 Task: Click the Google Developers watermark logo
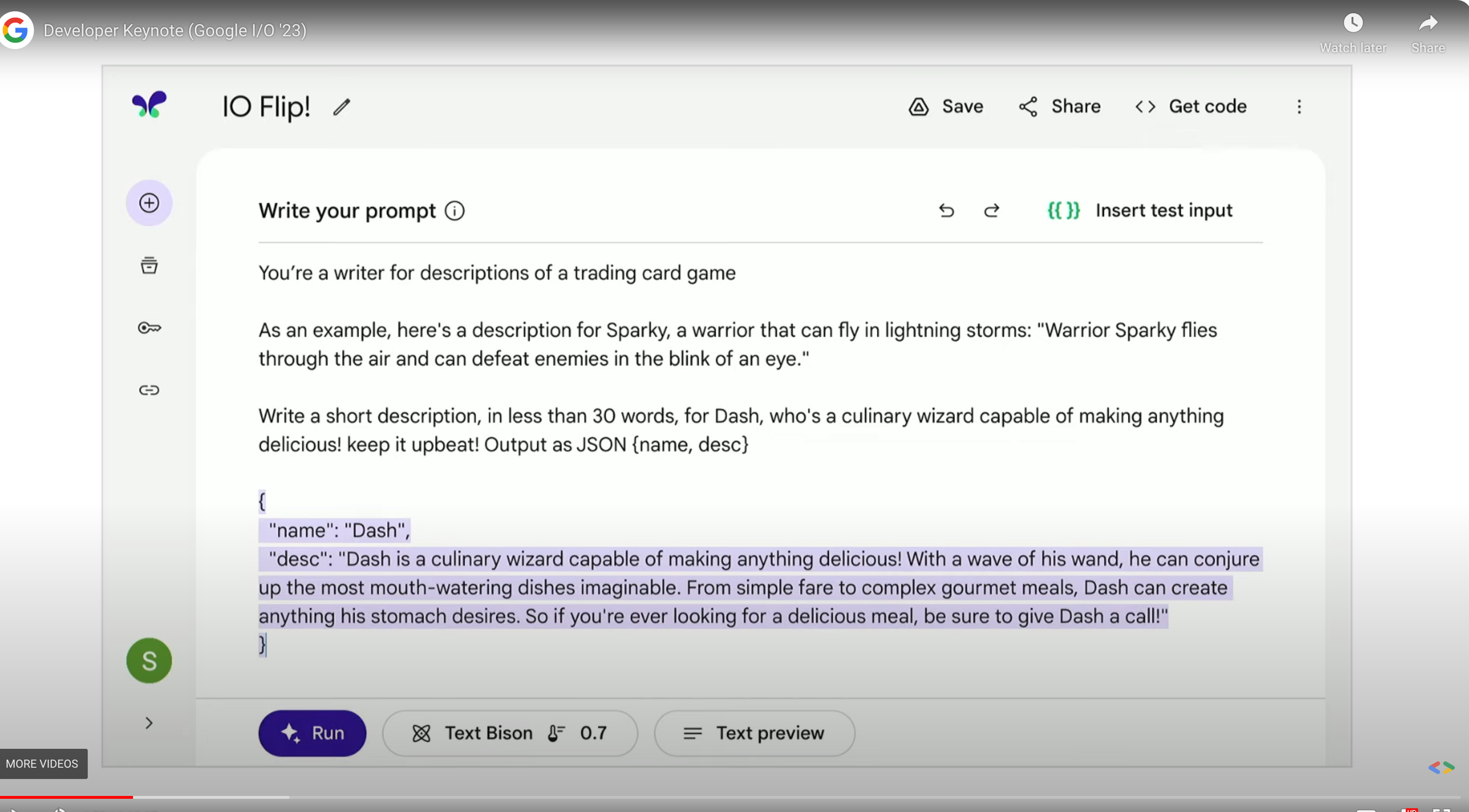coord(1441,768)
